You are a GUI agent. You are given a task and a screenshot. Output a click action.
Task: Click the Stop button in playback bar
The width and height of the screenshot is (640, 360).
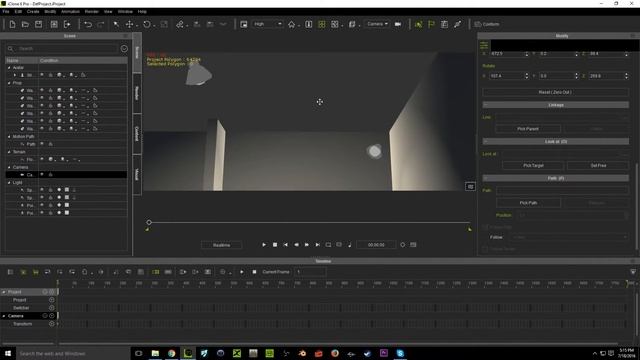(x=275, y=245)
